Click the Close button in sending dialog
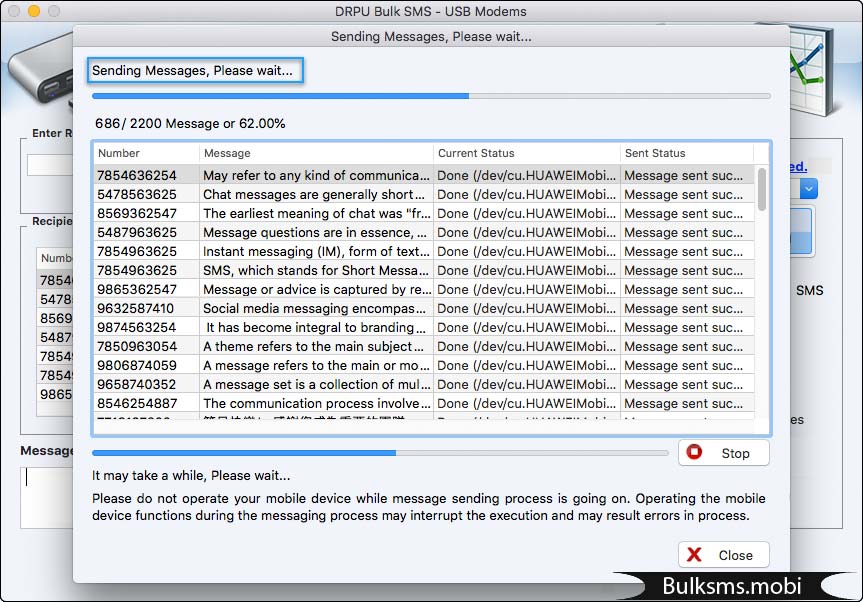 tap(723, 555)
